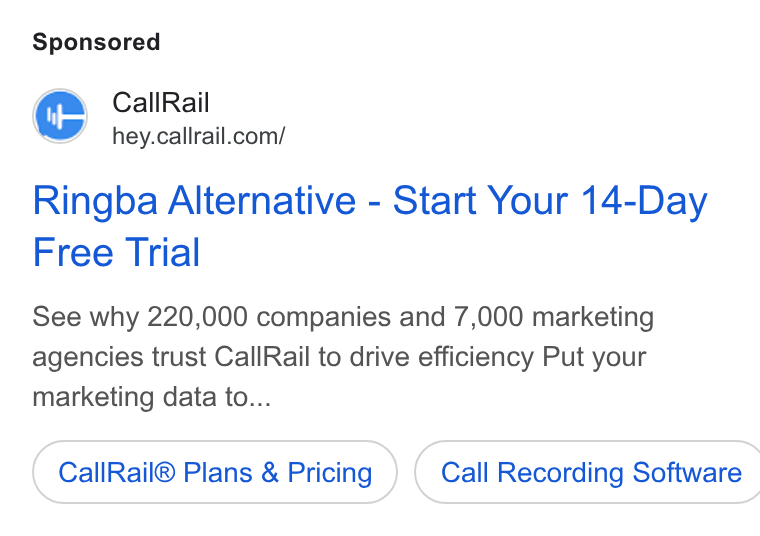Click the '7,000 marketing' description text
760x536 pixels.
click(554, 317)
